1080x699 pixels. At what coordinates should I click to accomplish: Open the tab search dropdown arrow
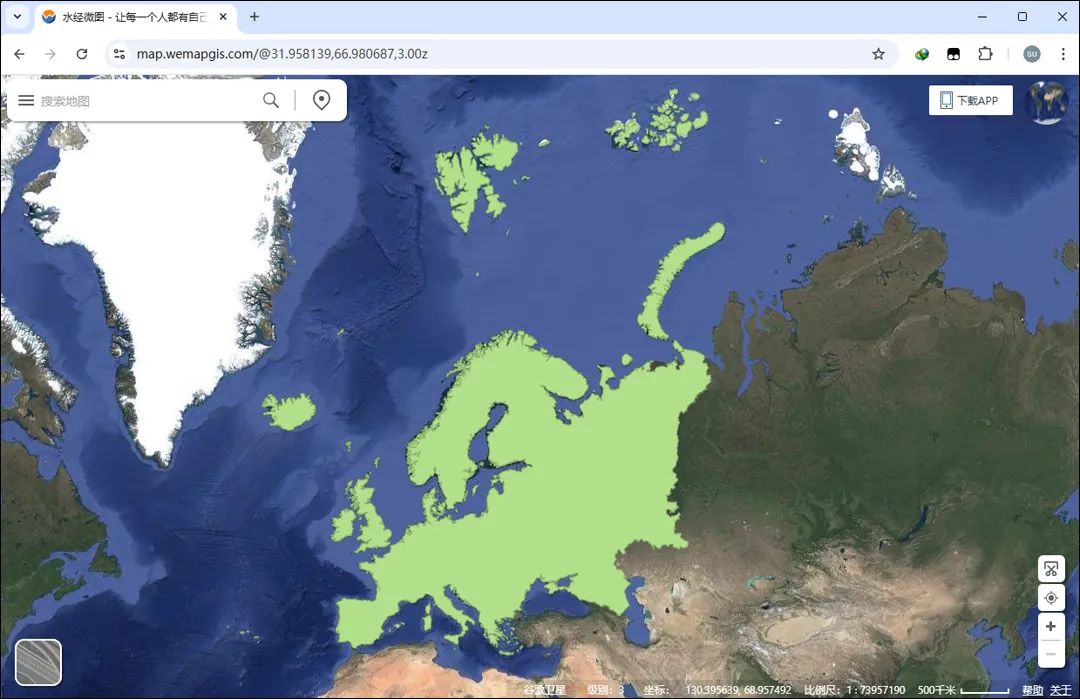[x=17, y=17]
